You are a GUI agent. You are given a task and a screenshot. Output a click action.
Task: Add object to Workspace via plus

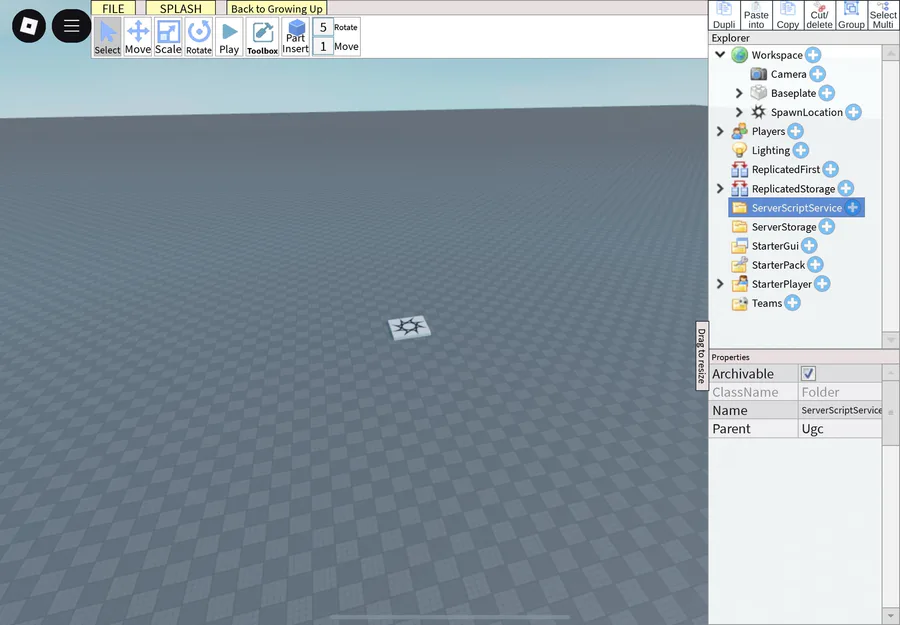(813, 55)
